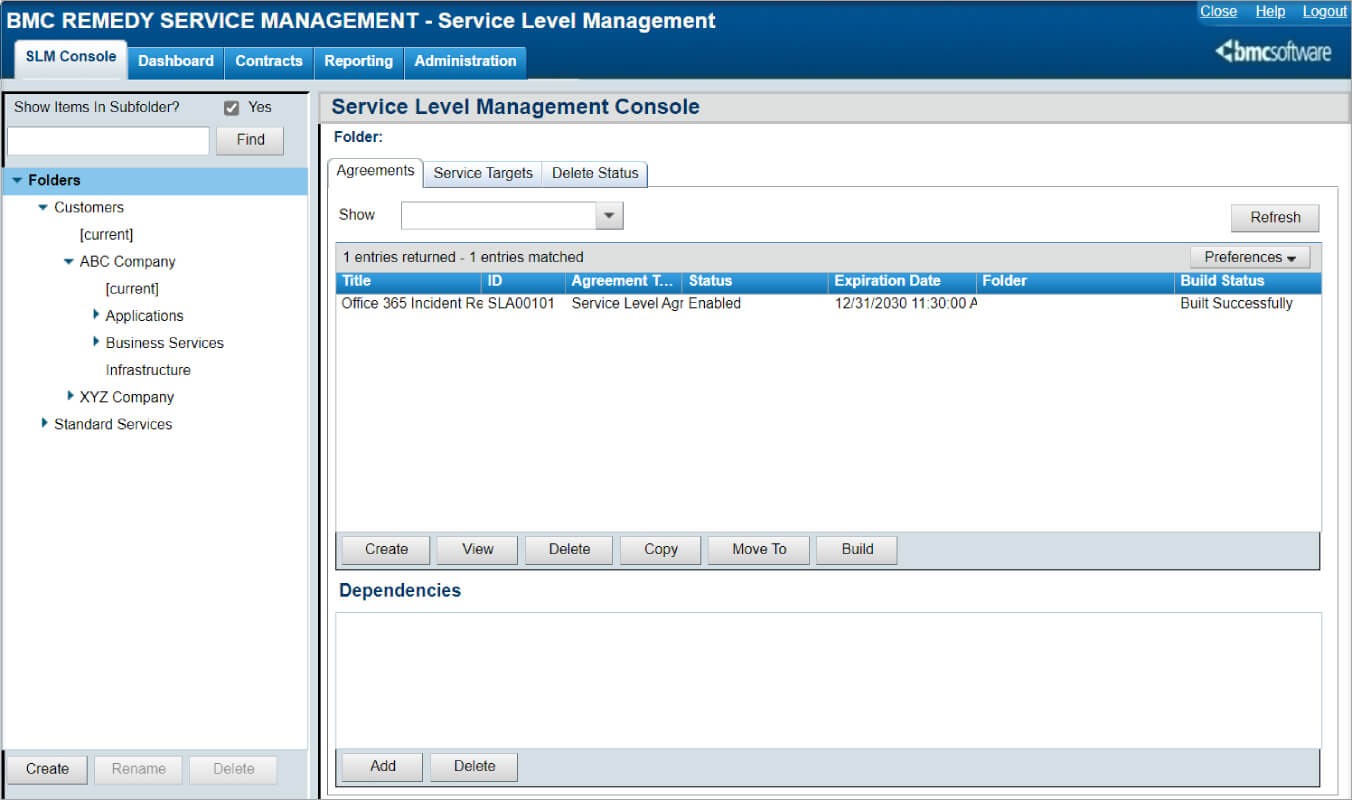Focus the folder search input field
This screenshot has width=1352, height=800.
pyautogui.click(x=108, y=140)
